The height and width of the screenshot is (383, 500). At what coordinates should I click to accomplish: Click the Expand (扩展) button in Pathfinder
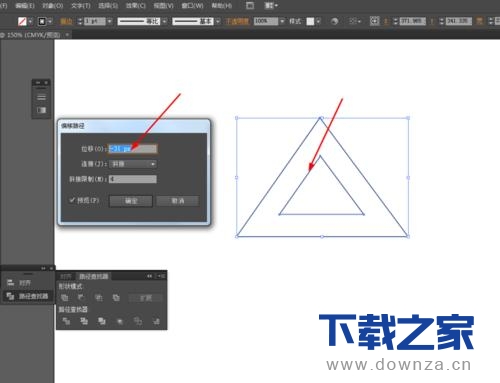coord(146,298)
